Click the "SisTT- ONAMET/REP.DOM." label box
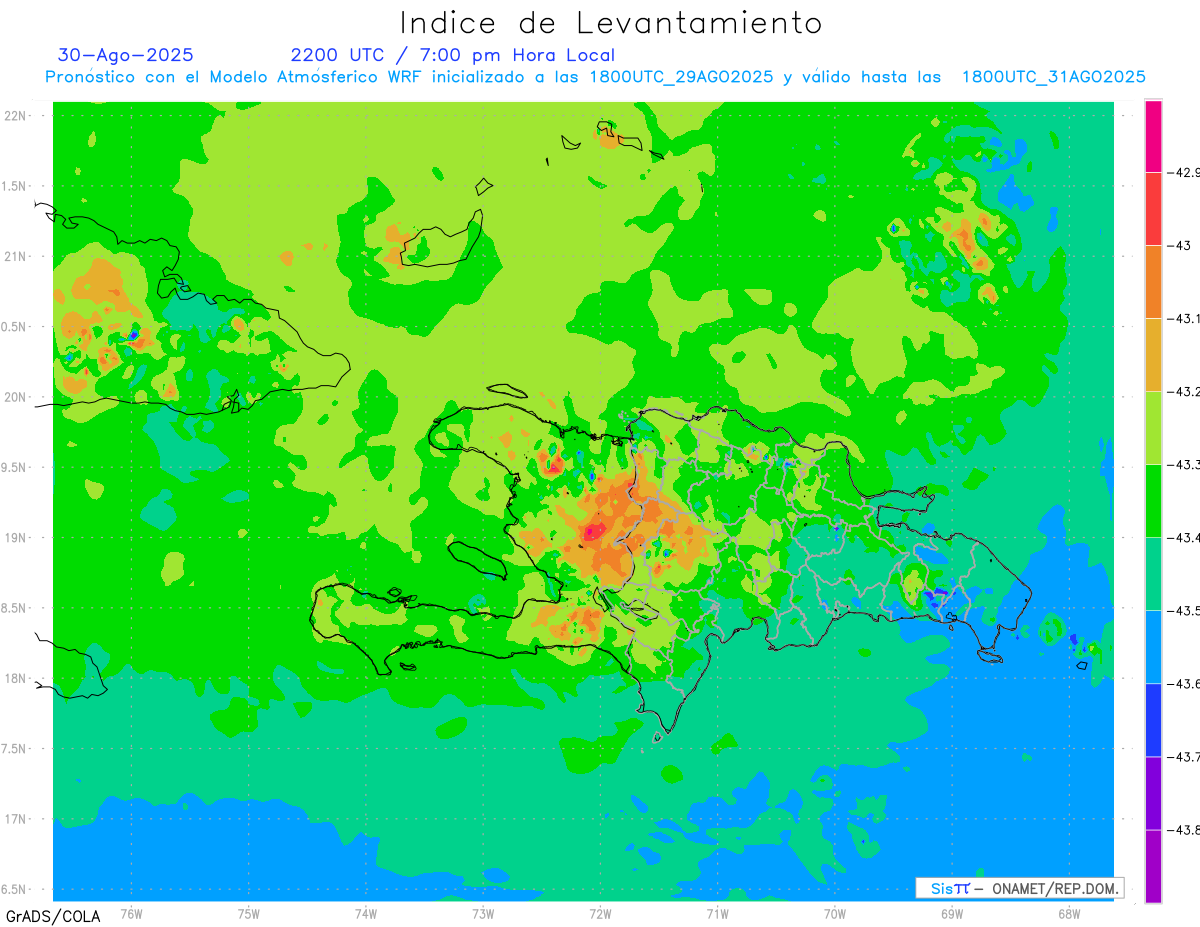The image size is (1200, 927). (x=1019, y=888)
